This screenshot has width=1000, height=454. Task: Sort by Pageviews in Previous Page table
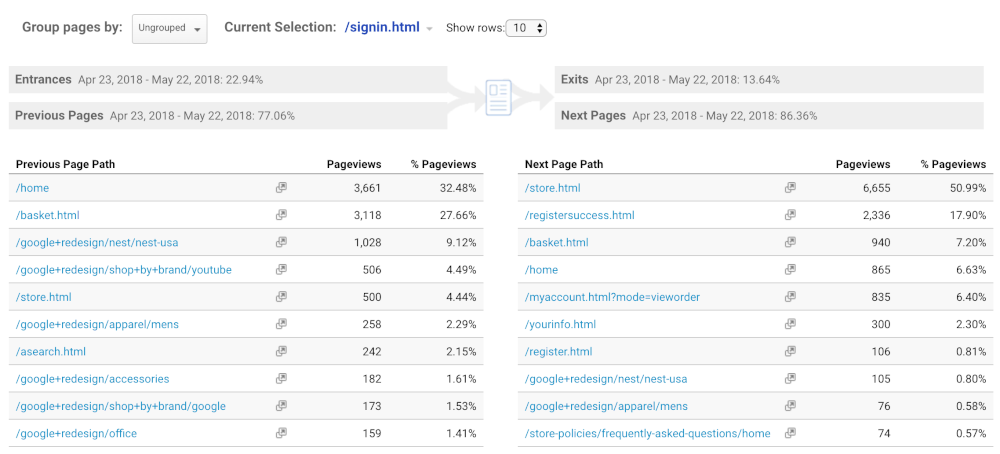(x=353, y=164)
